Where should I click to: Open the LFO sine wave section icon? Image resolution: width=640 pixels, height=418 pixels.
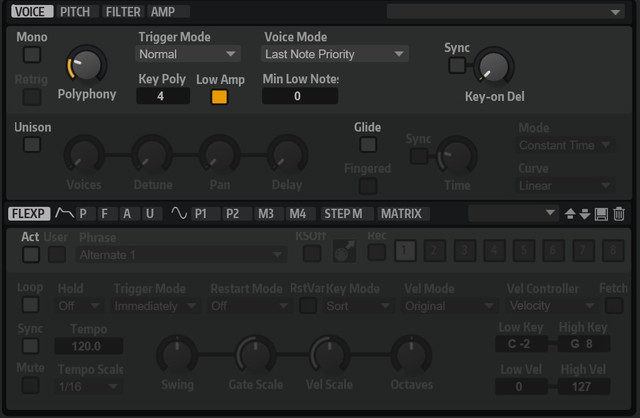pyautogui.click(x=179, y=213)
